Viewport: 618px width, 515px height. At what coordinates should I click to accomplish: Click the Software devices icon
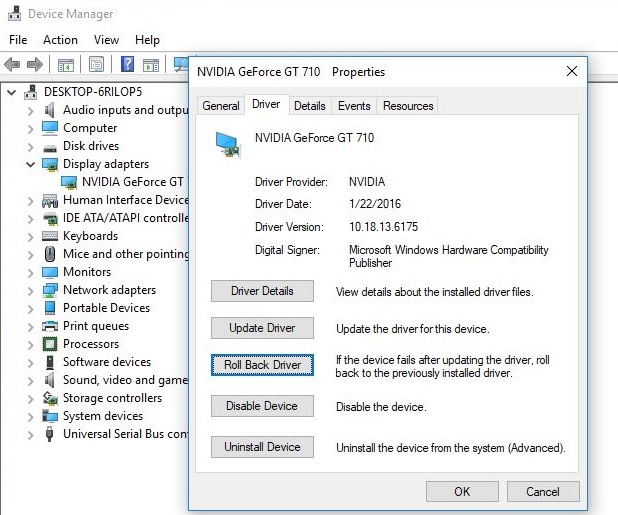[x=50, y=362]
